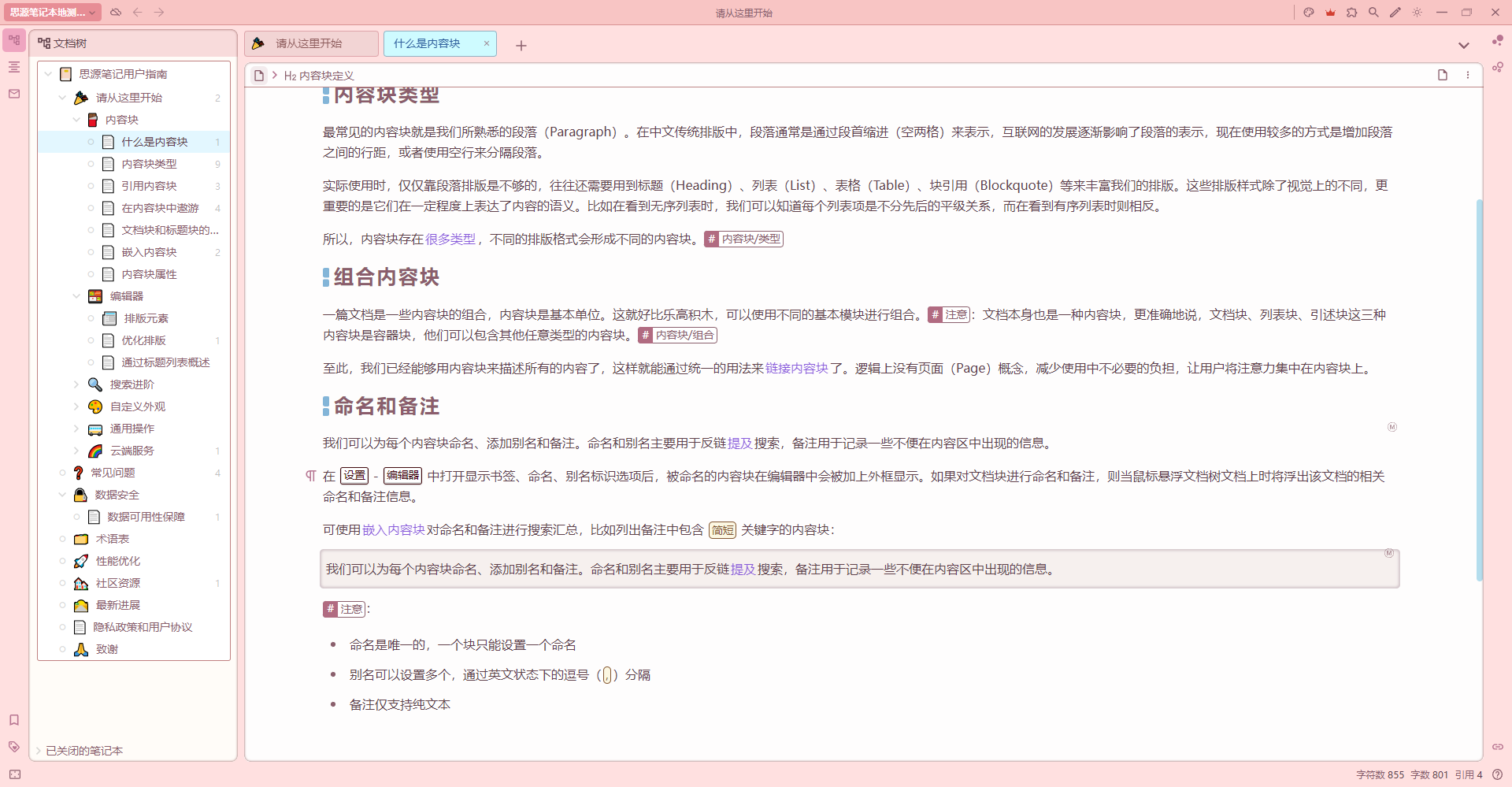Open the outline panel in the left dock
The image size is (1512, 787).
pos(14,67)
